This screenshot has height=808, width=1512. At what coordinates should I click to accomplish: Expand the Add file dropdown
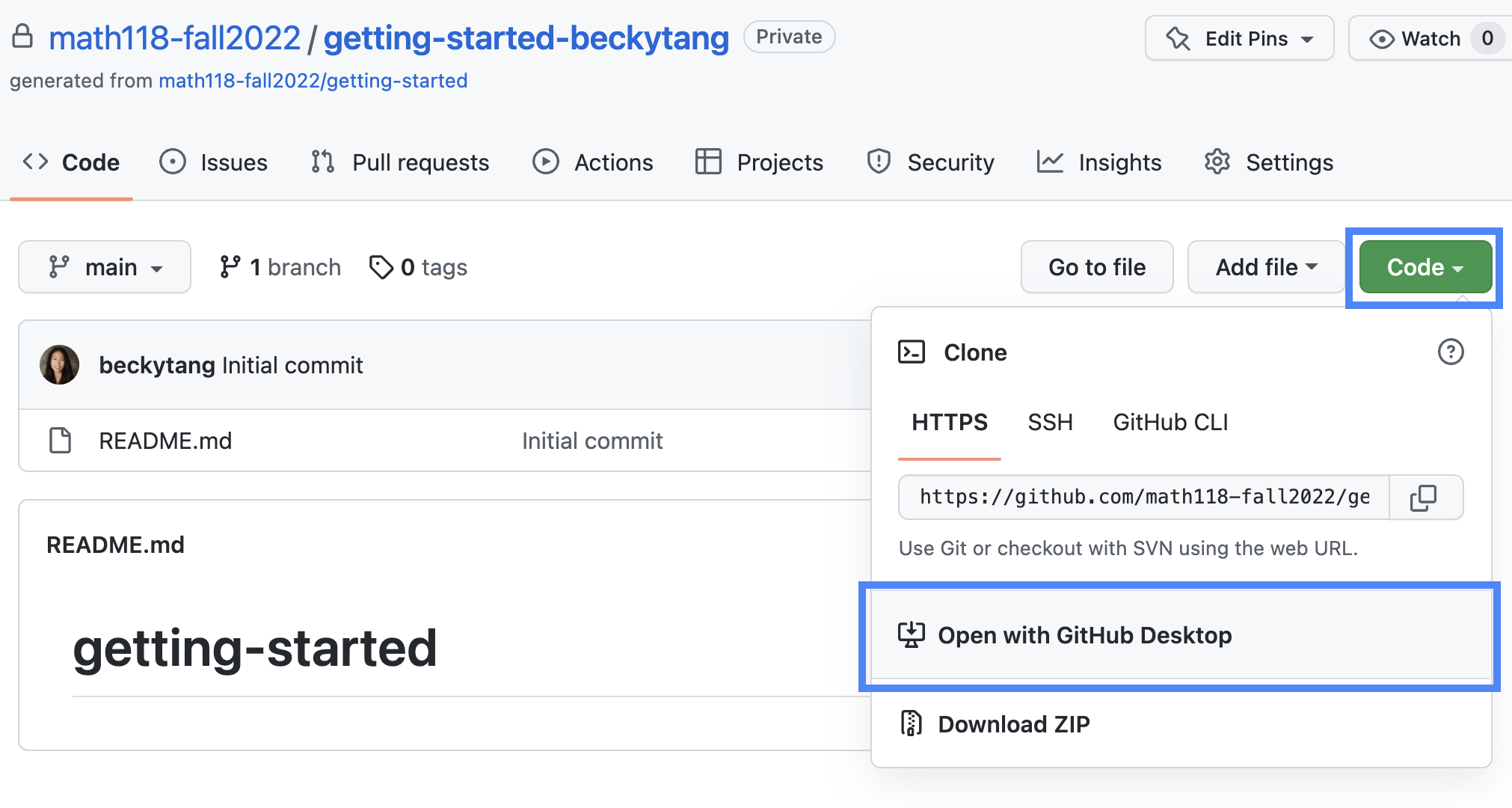[x=1265, y=267]
